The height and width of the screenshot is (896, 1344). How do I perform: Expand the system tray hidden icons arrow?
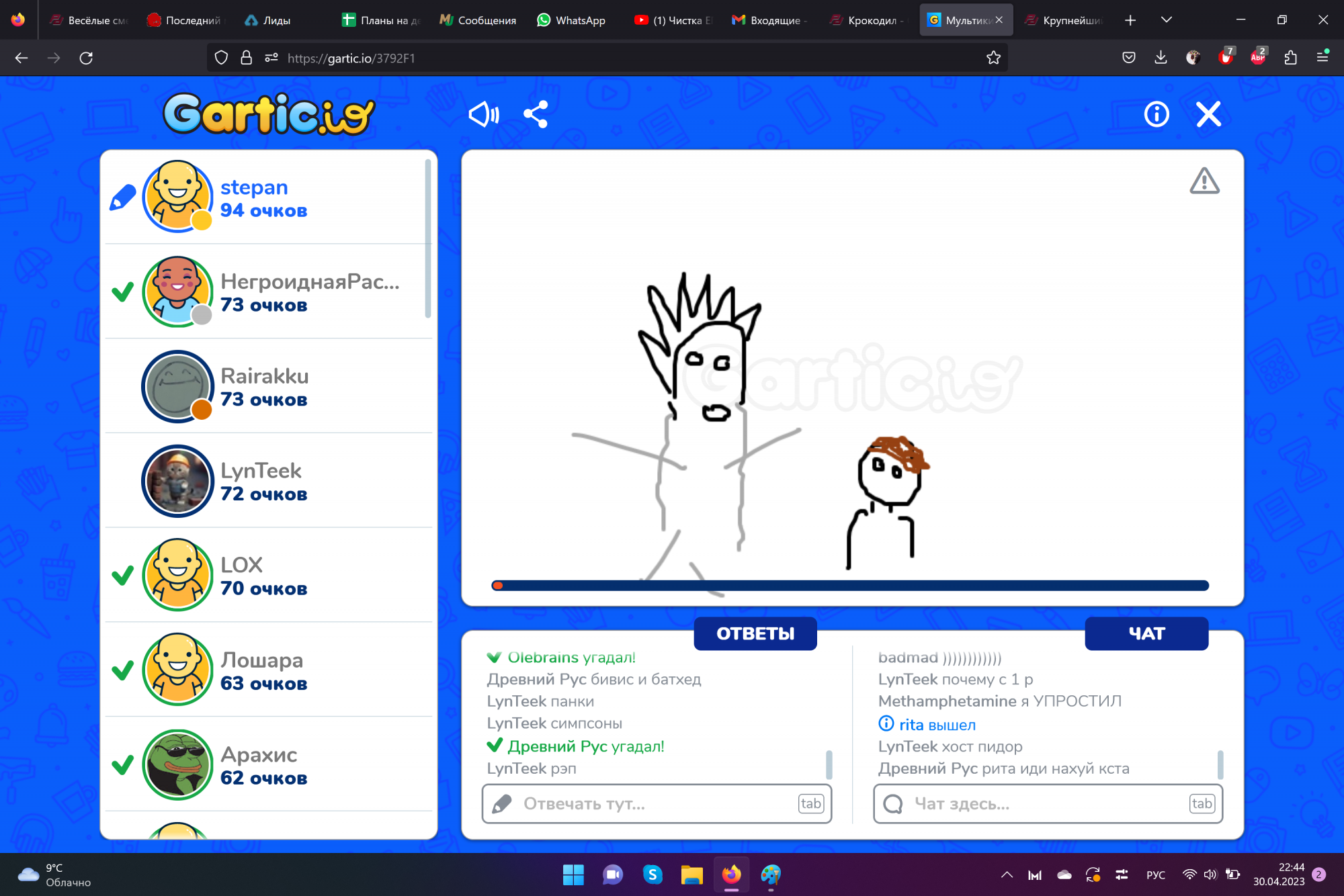(1007, 875)
